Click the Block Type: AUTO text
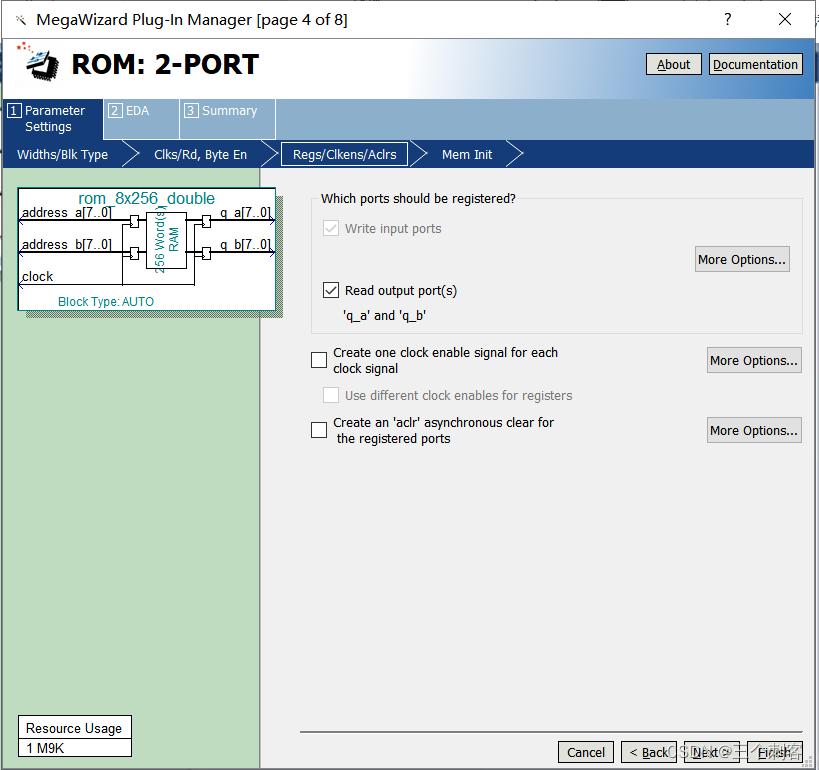The width and height of the screenshot is (819, 770). 106,301
